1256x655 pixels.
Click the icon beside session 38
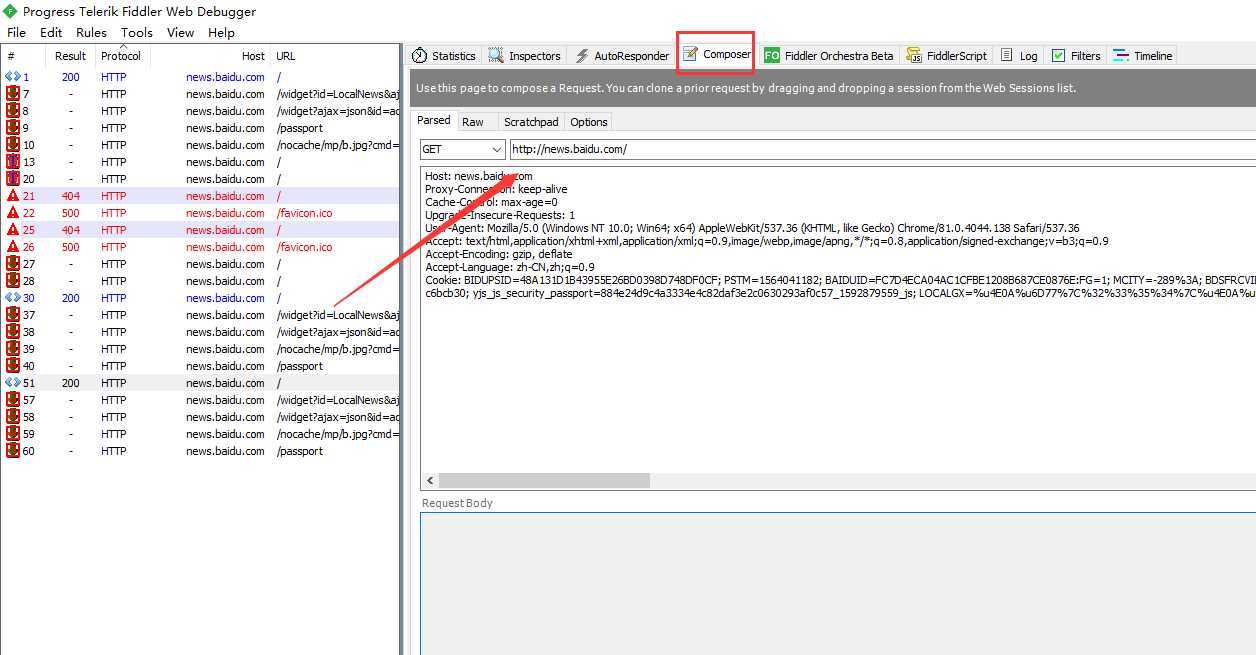[x=13, y=332]
